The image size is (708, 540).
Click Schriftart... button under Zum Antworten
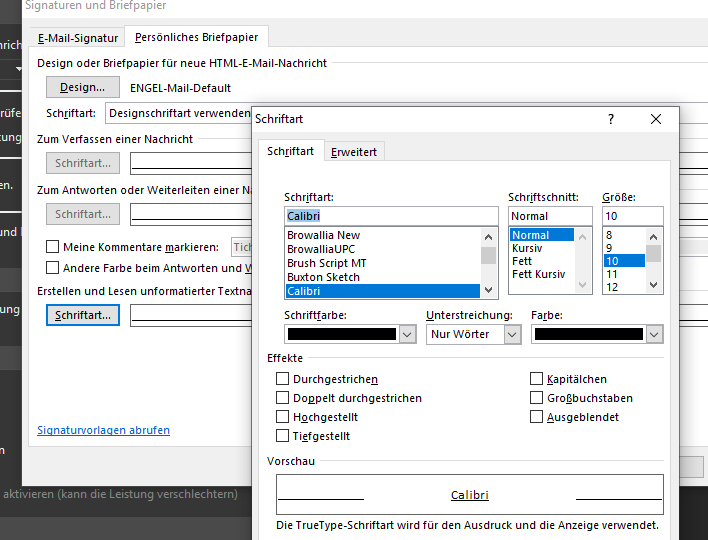pyautogui.click(x=83, y=214)
